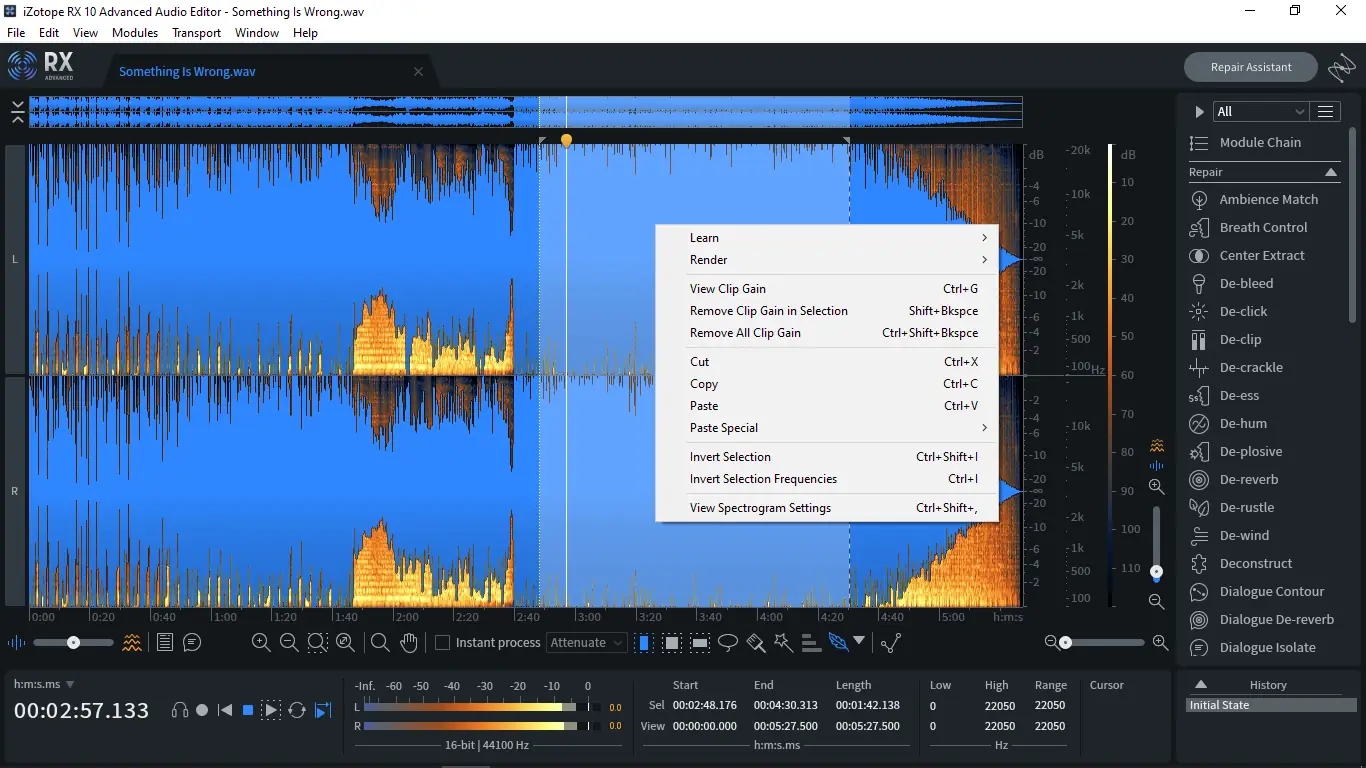The width and height of the screenshot is (1366, 768).
Task: Close the Something Is Wrong.wav tab
Action: [x=418, y=71]
